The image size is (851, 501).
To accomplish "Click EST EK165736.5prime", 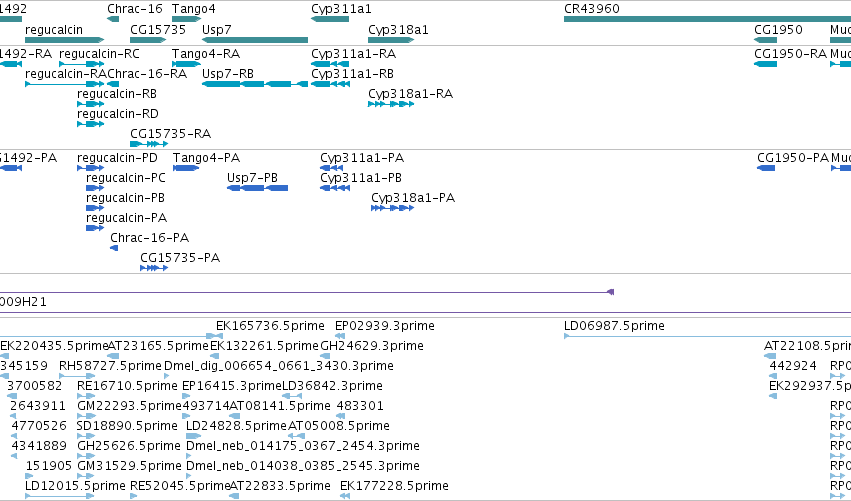I will (x=270, y=326).
